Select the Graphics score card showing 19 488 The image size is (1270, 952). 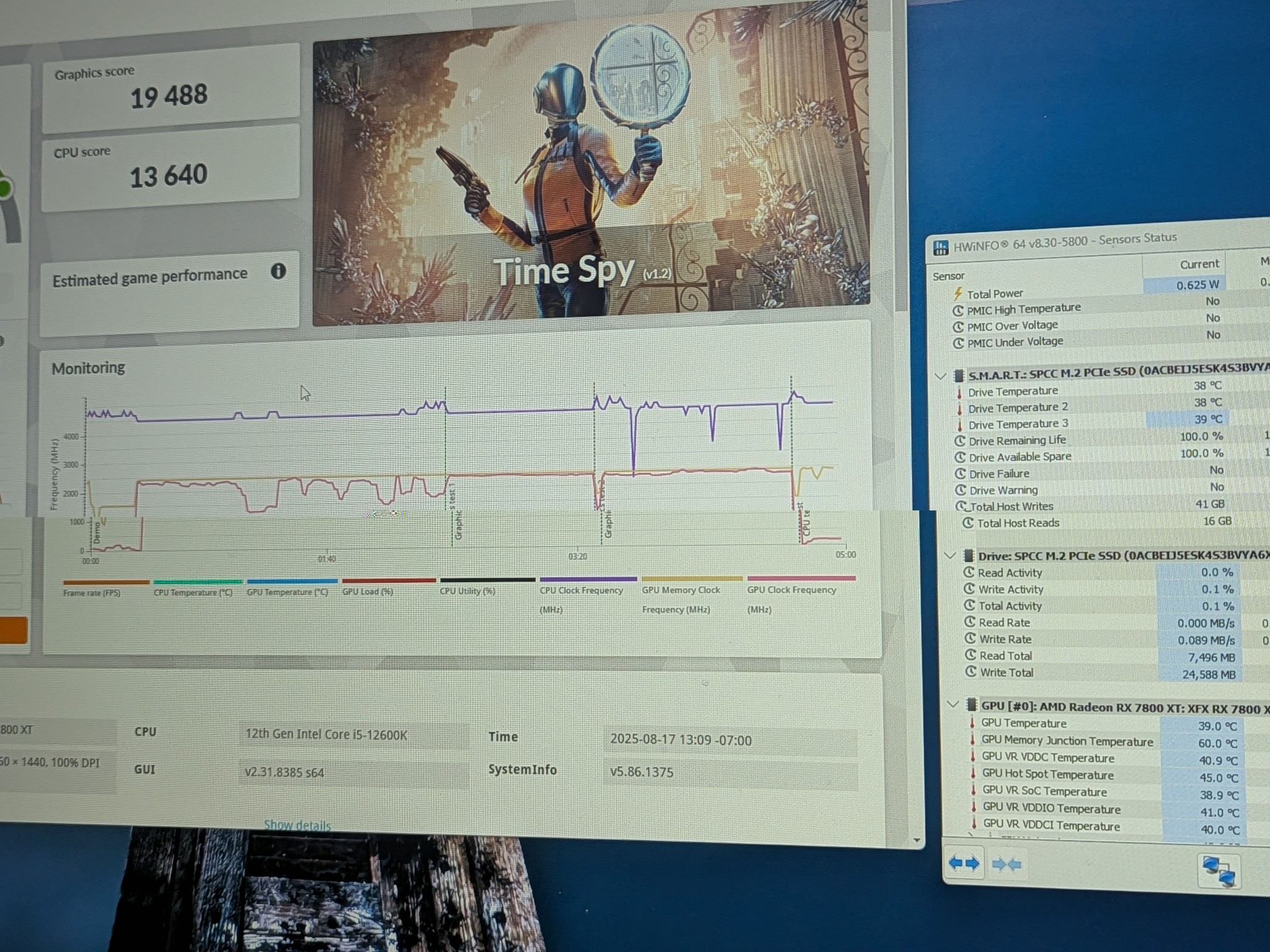click(171, 87)
